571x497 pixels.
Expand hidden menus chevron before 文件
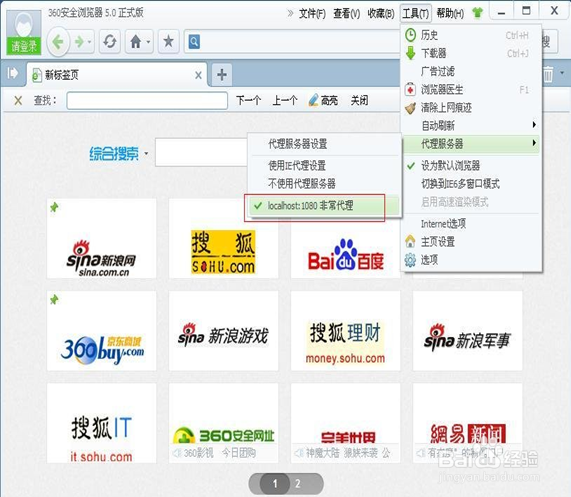click(290, 13)
